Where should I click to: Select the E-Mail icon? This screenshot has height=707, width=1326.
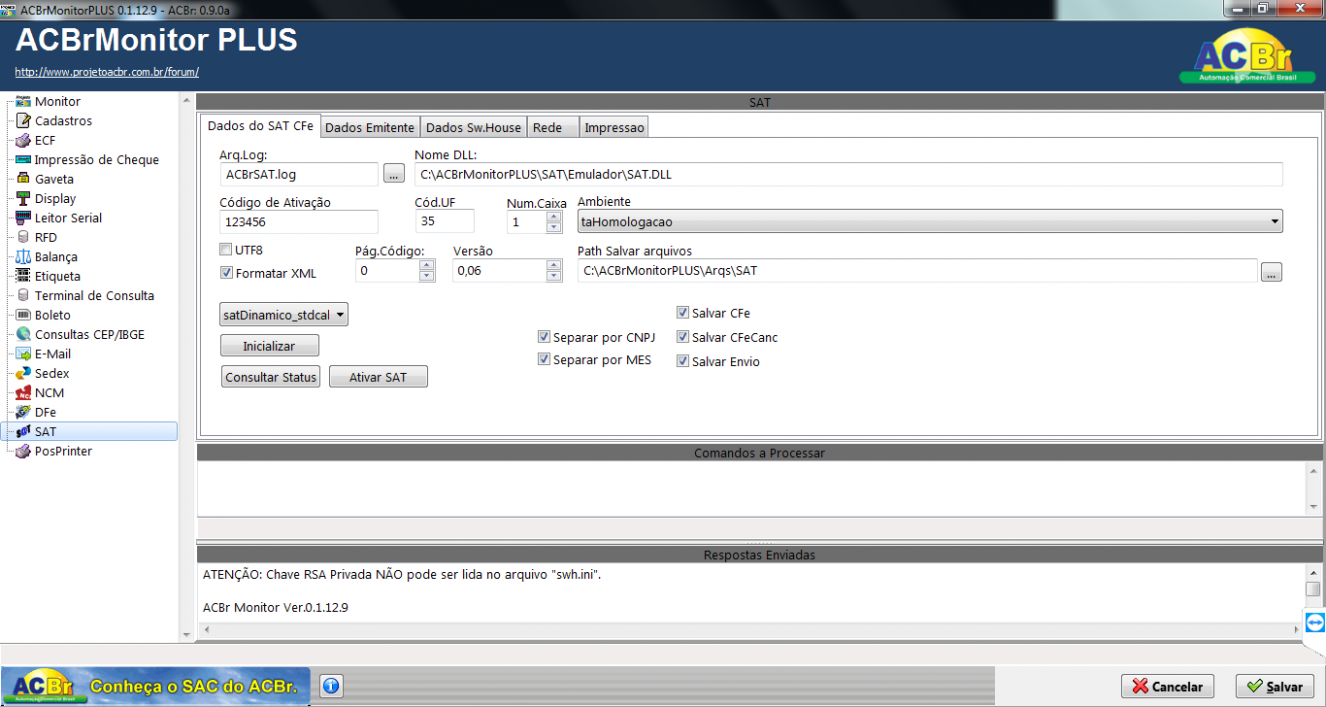[23, 354]
